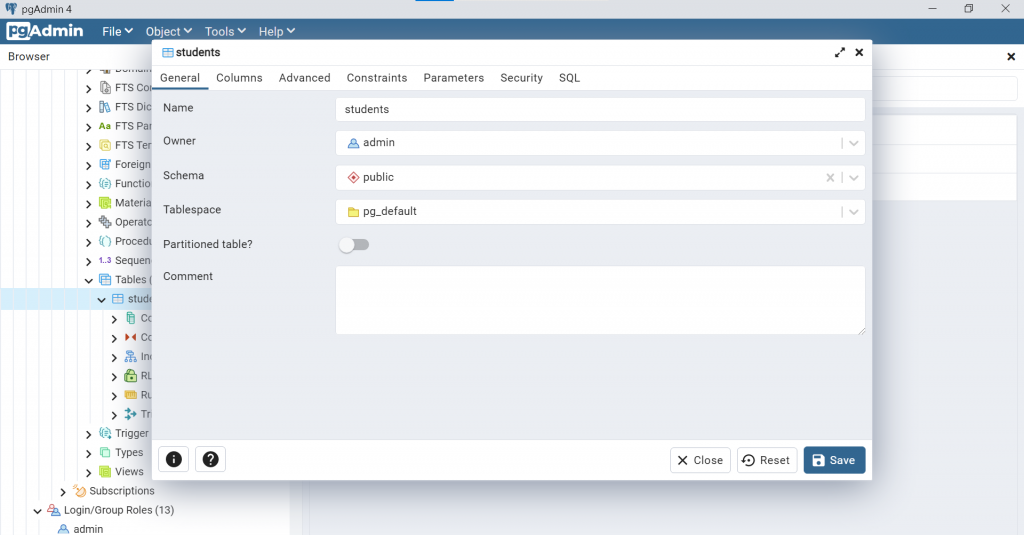Expand the Functions tree node

click(89, 184)
